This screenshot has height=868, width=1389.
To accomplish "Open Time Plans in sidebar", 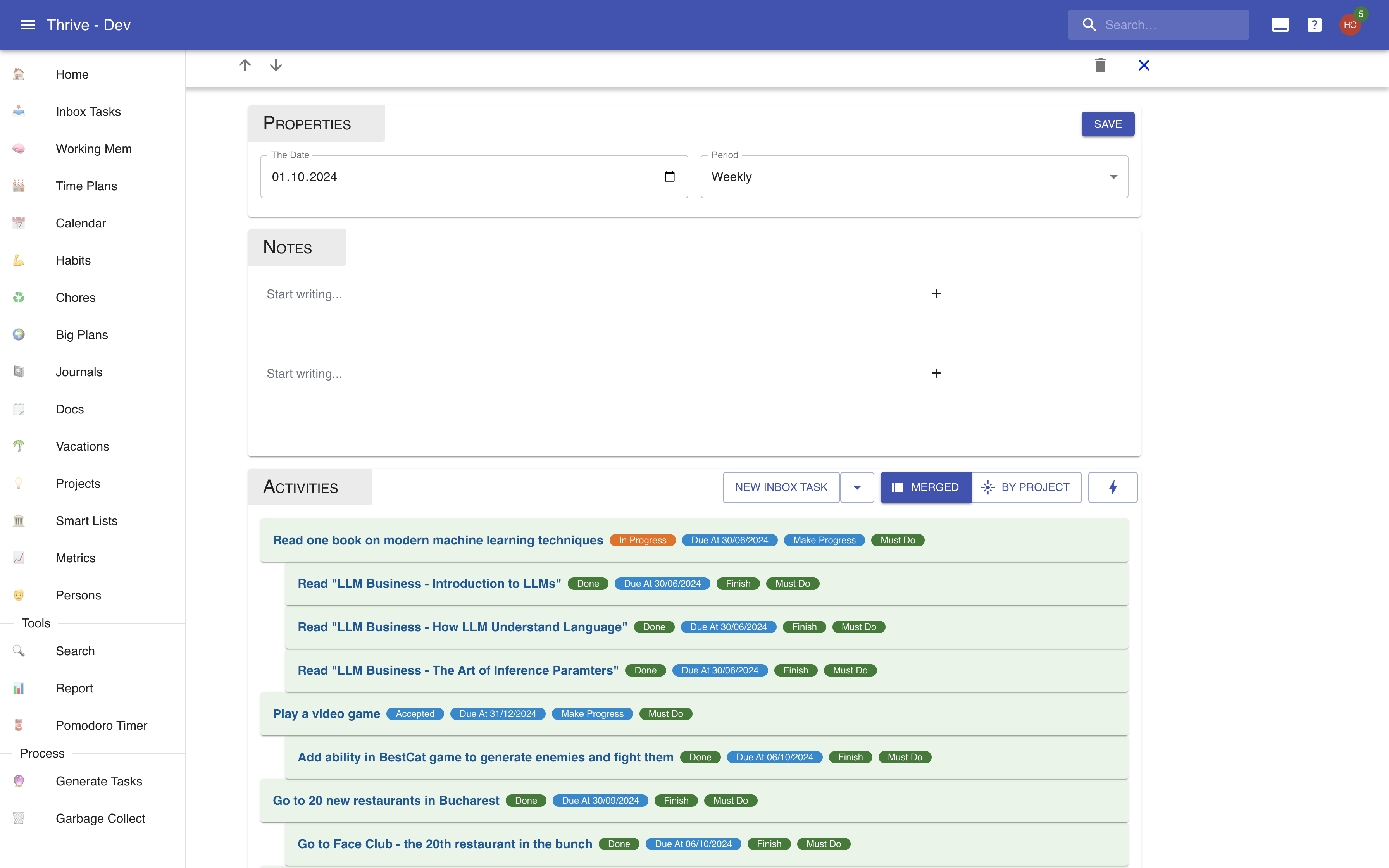I will [x=86, y=186].
